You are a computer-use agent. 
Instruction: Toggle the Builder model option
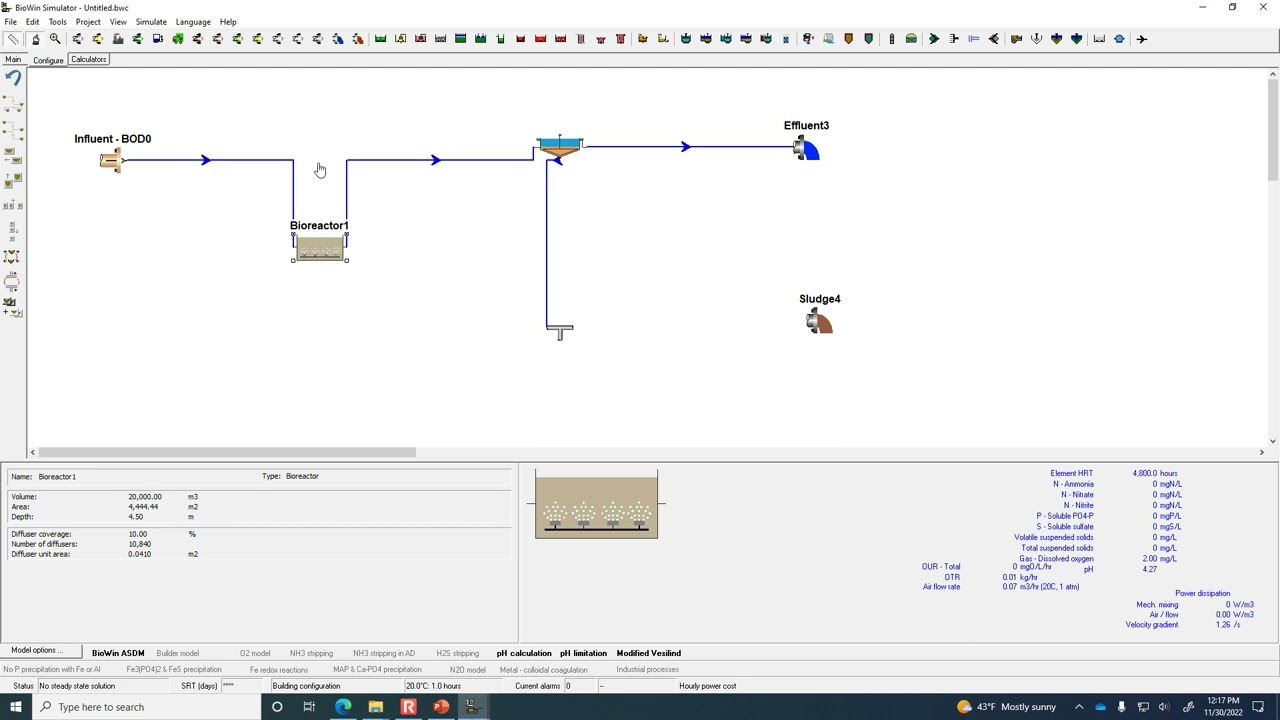tap(178, 653)
